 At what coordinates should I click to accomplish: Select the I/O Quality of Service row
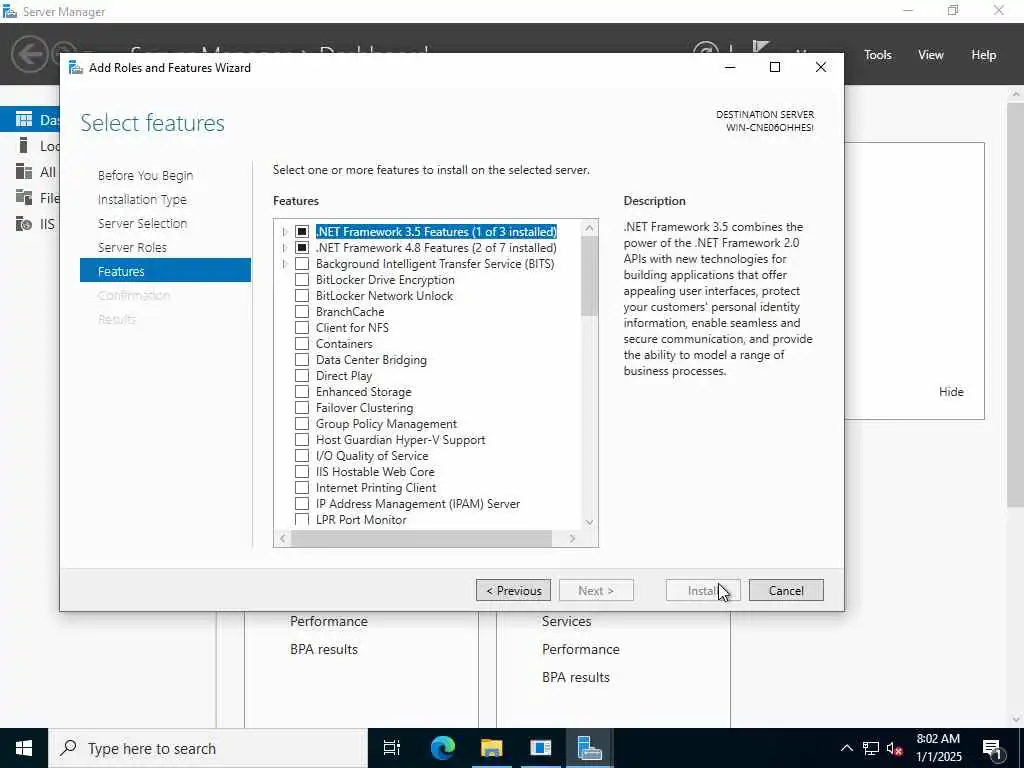pyautogui.click(x=372, y=456)
